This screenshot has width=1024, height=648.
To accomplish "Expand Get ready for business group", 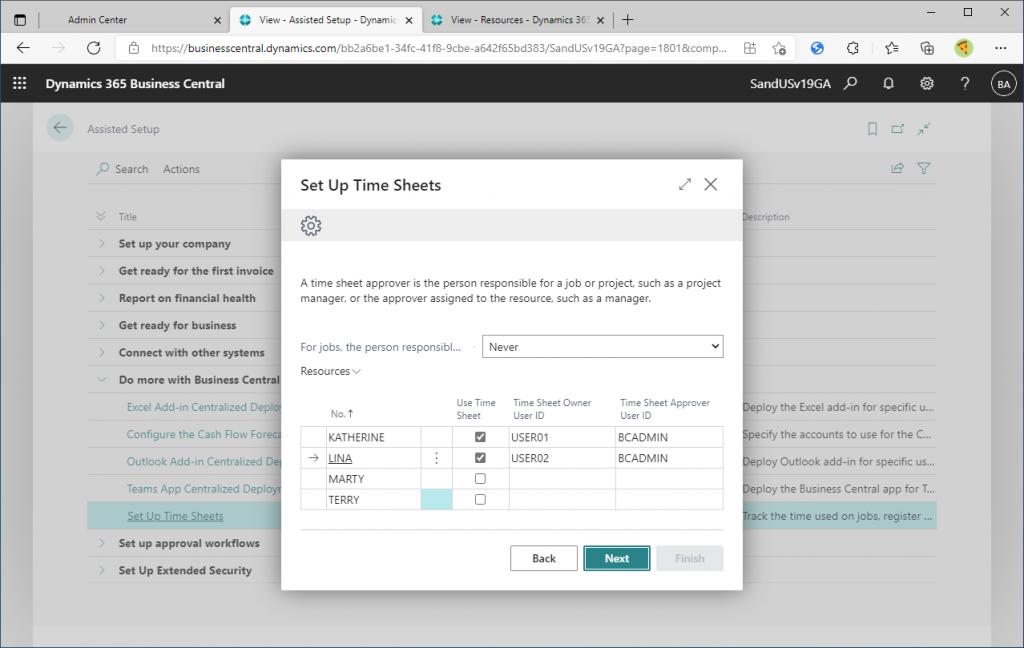I will pos(102,325).
